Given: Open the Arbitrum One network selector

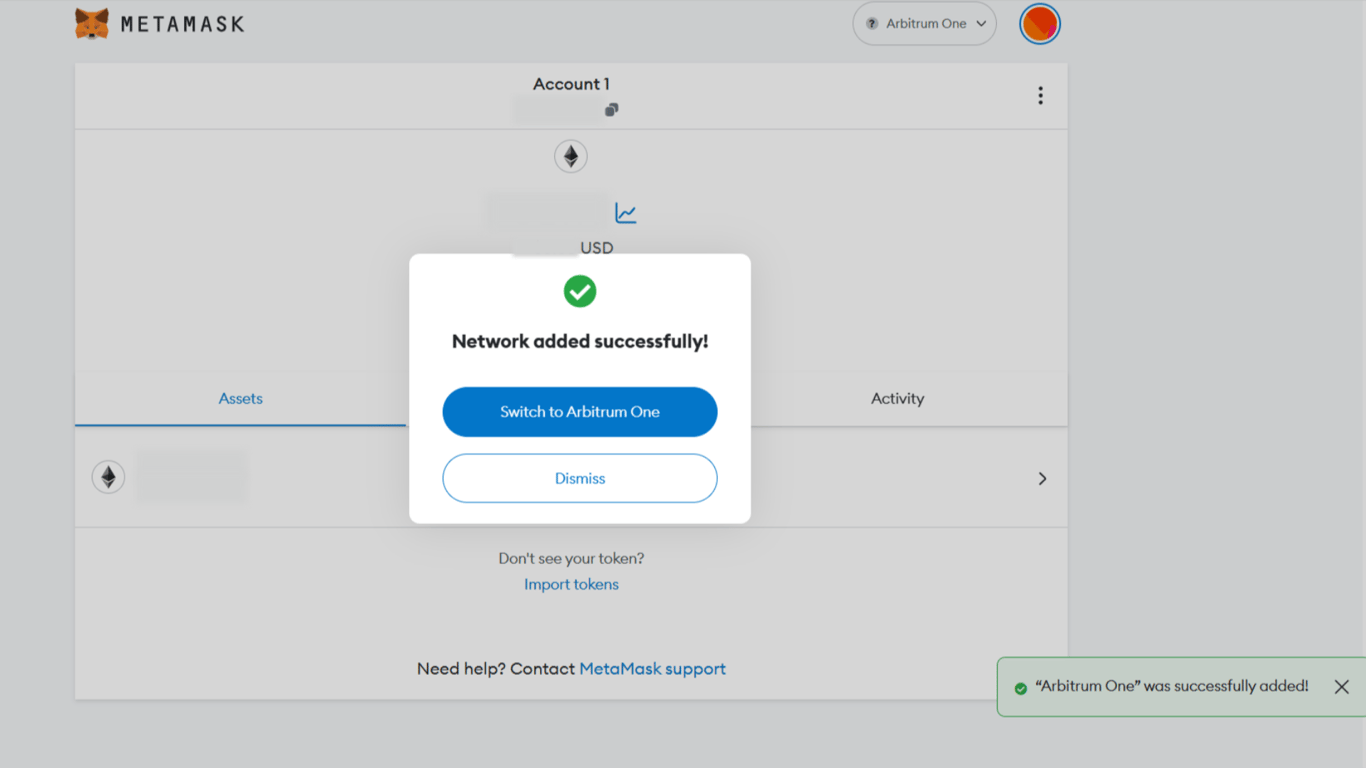Looking at the screenshot, I should tap(922, 23).
